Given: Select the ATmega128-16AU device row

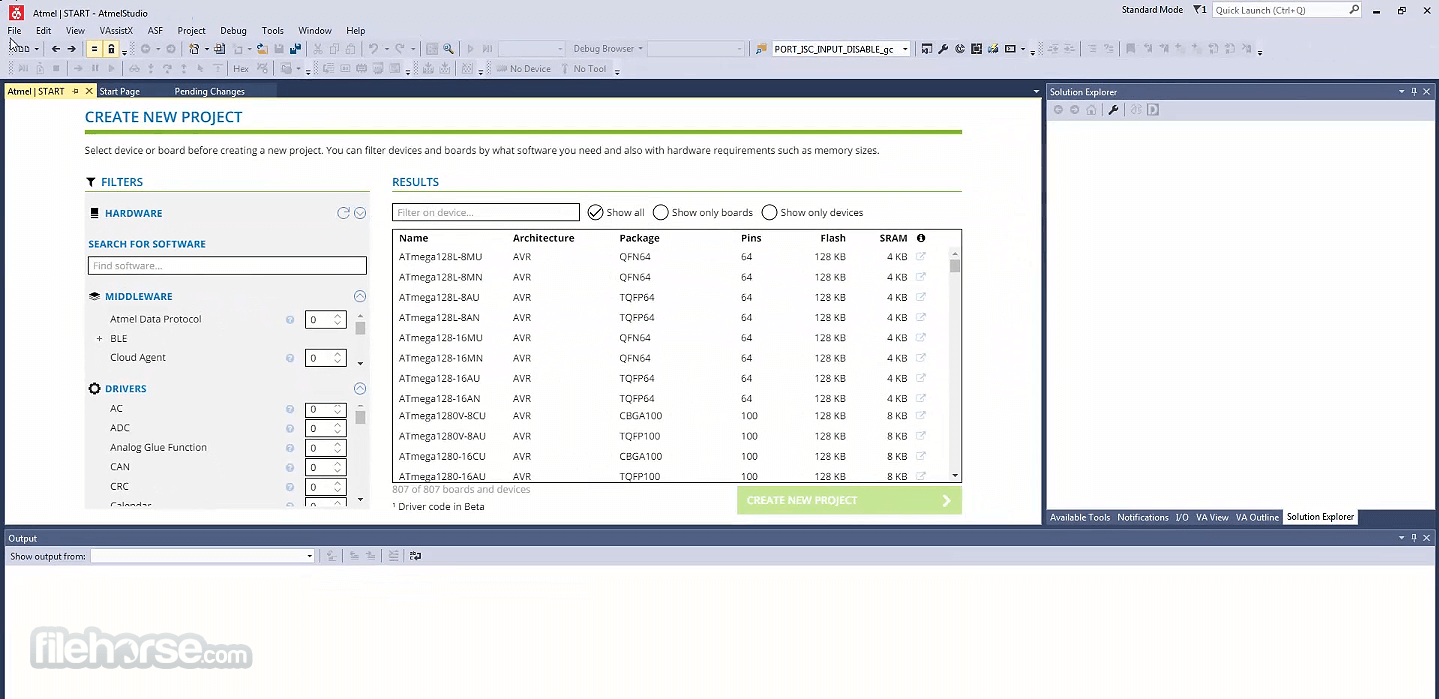Looking at the screenshot, I should coord(671,379).
